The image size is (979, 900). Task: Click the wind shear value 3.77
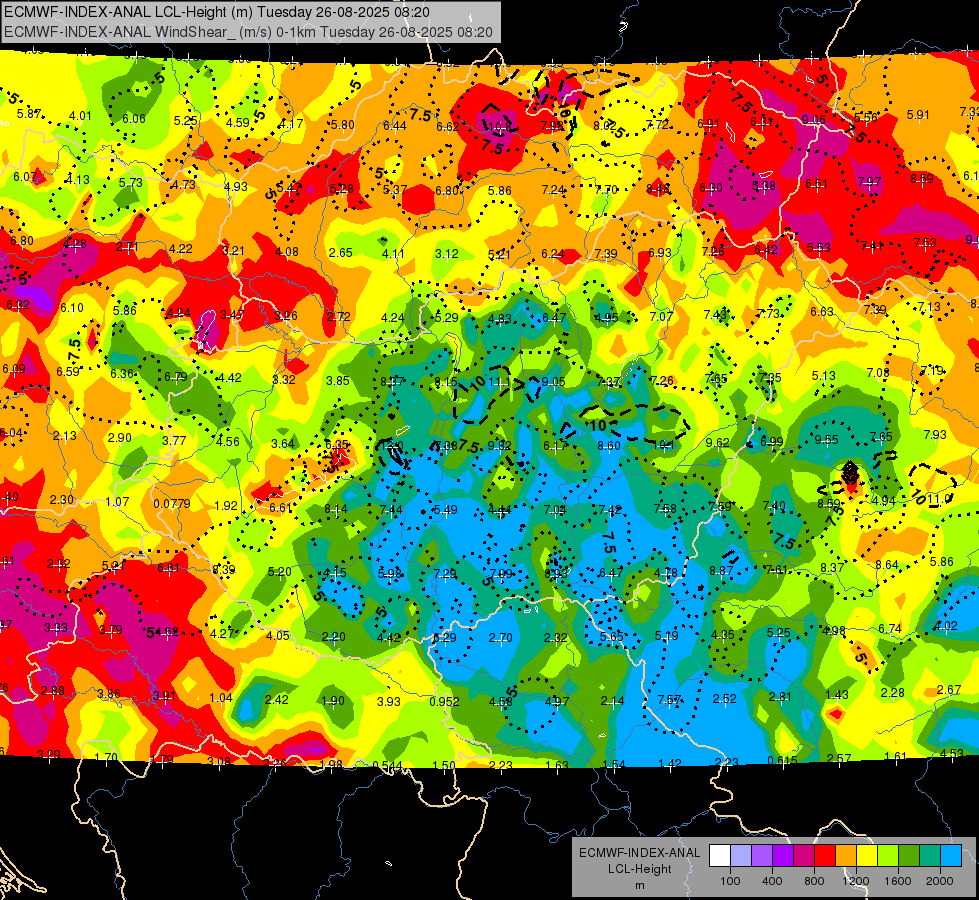click(174, 440)
